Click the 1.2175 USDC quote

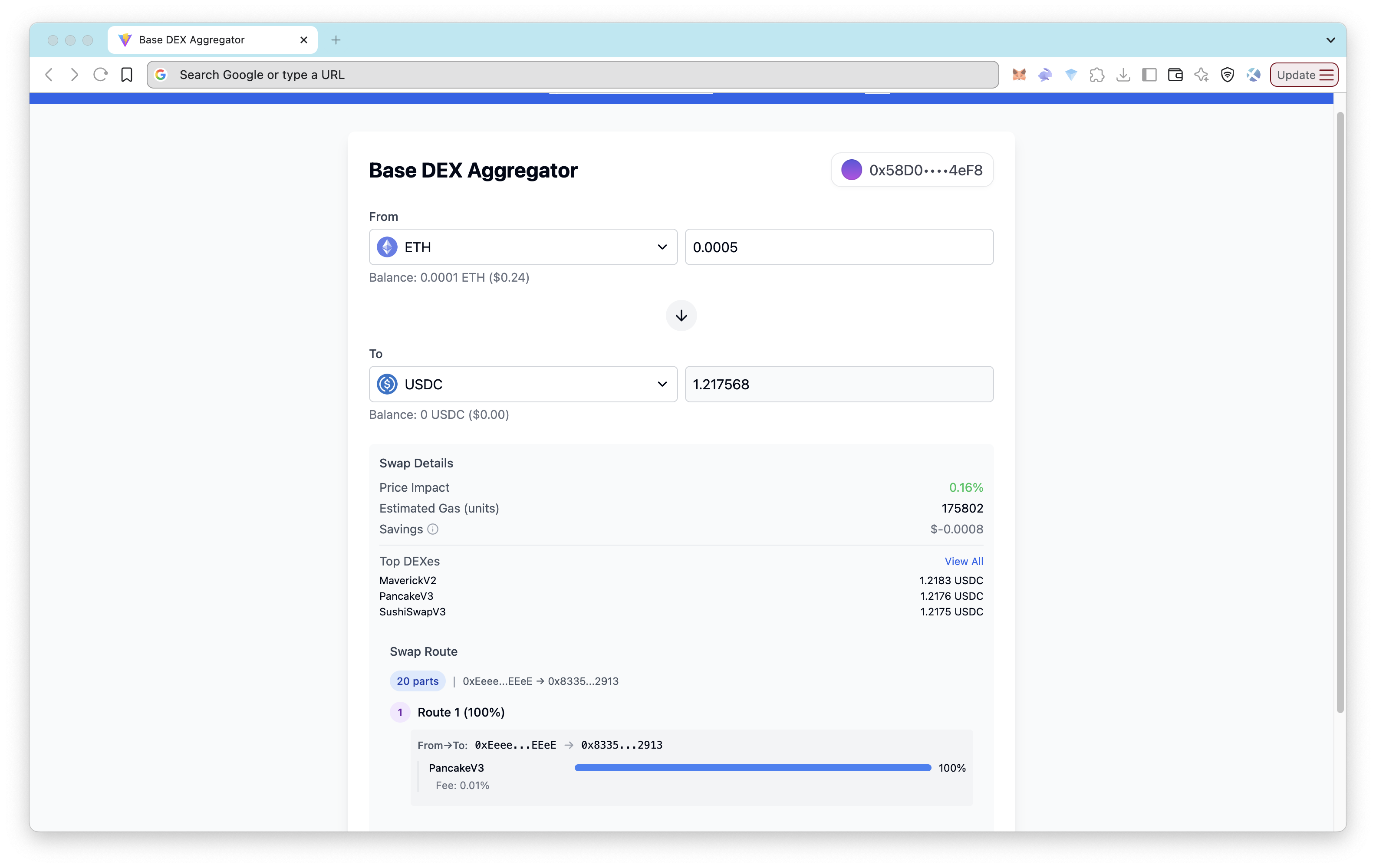(951, 612)
